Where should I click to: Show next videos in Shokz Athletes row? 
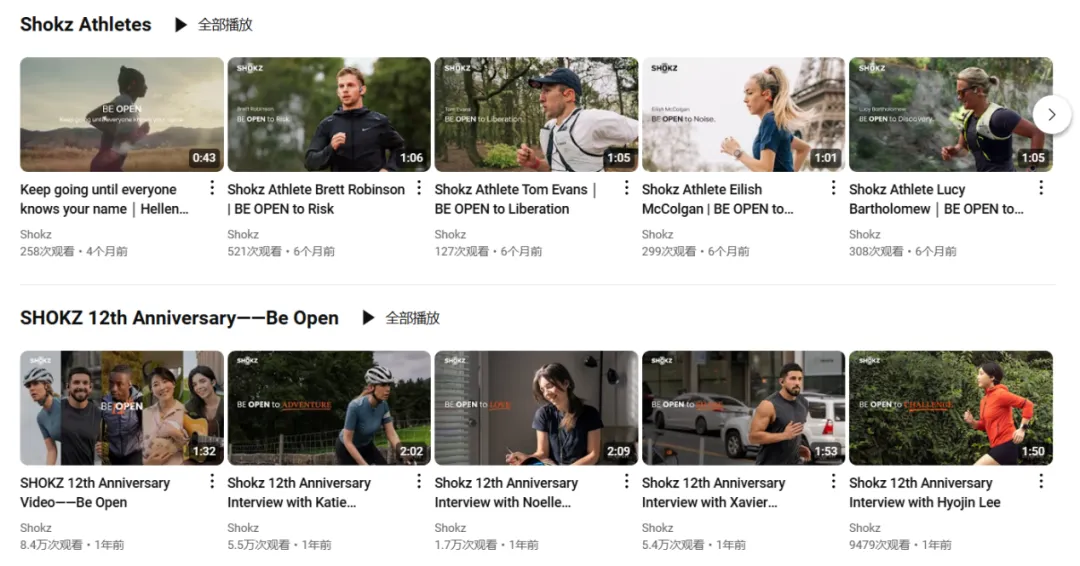(x=1051, y=114)
